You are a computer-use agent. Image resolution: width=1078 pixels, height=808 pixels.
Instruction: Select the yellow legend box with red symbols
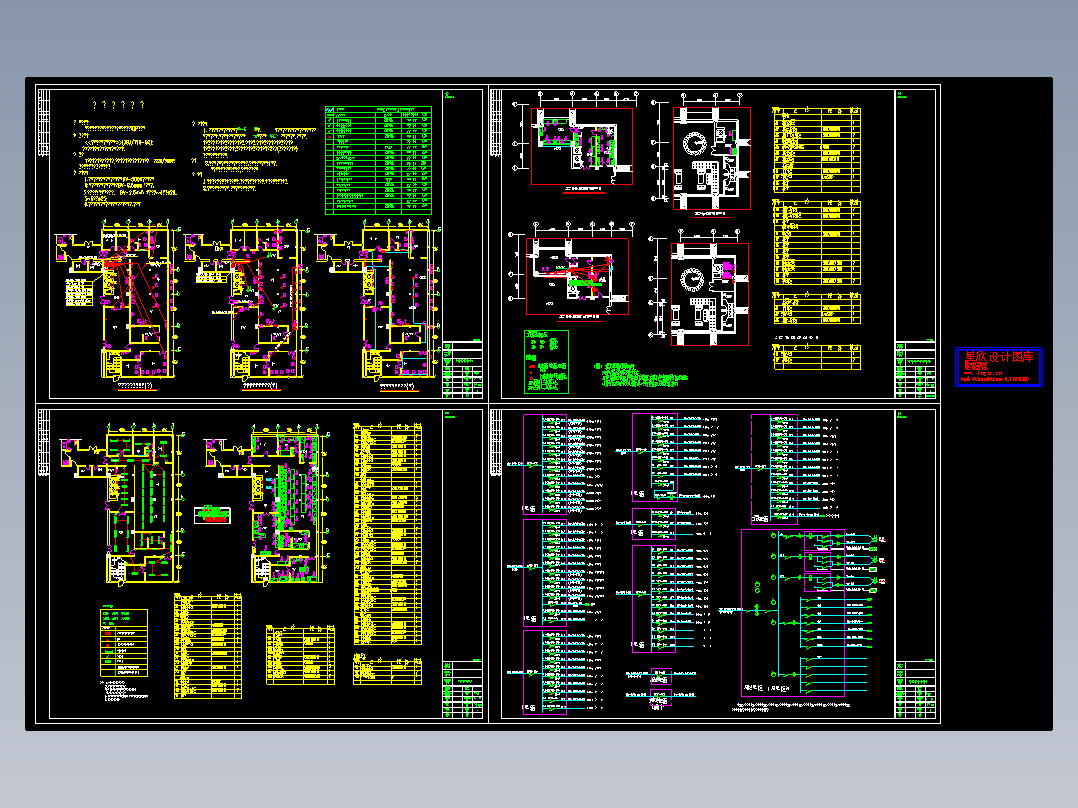tap(124, 642)
